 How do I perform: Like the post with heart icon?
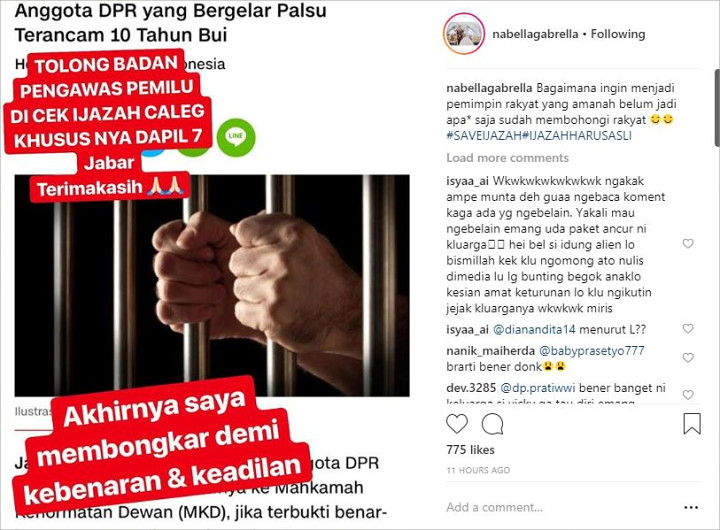coord(457,424)
